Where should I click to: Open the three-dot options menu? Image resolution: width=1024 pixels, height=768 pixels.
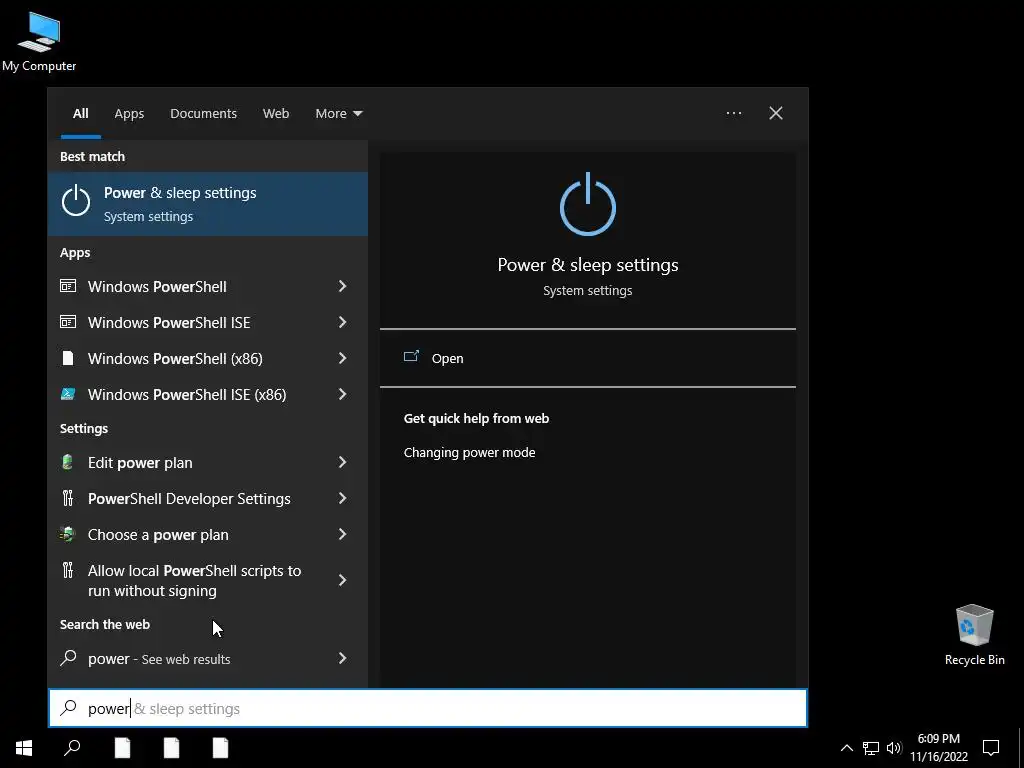point(733,113)
